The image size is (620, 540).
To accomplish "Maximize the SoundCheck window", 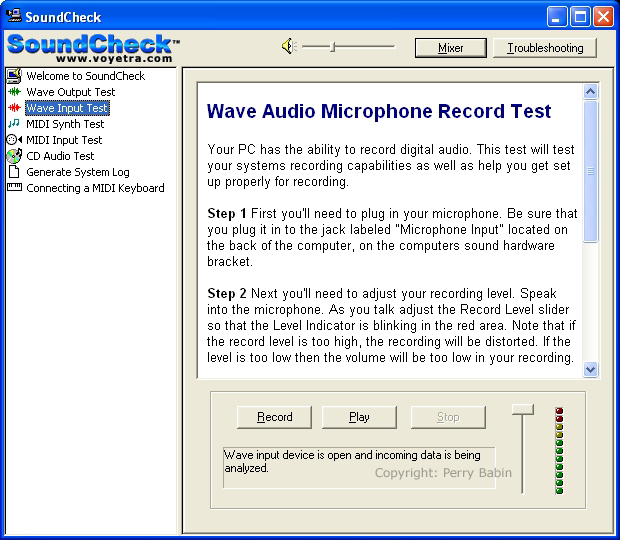I will pyautogui.click(x=580, y=17).
